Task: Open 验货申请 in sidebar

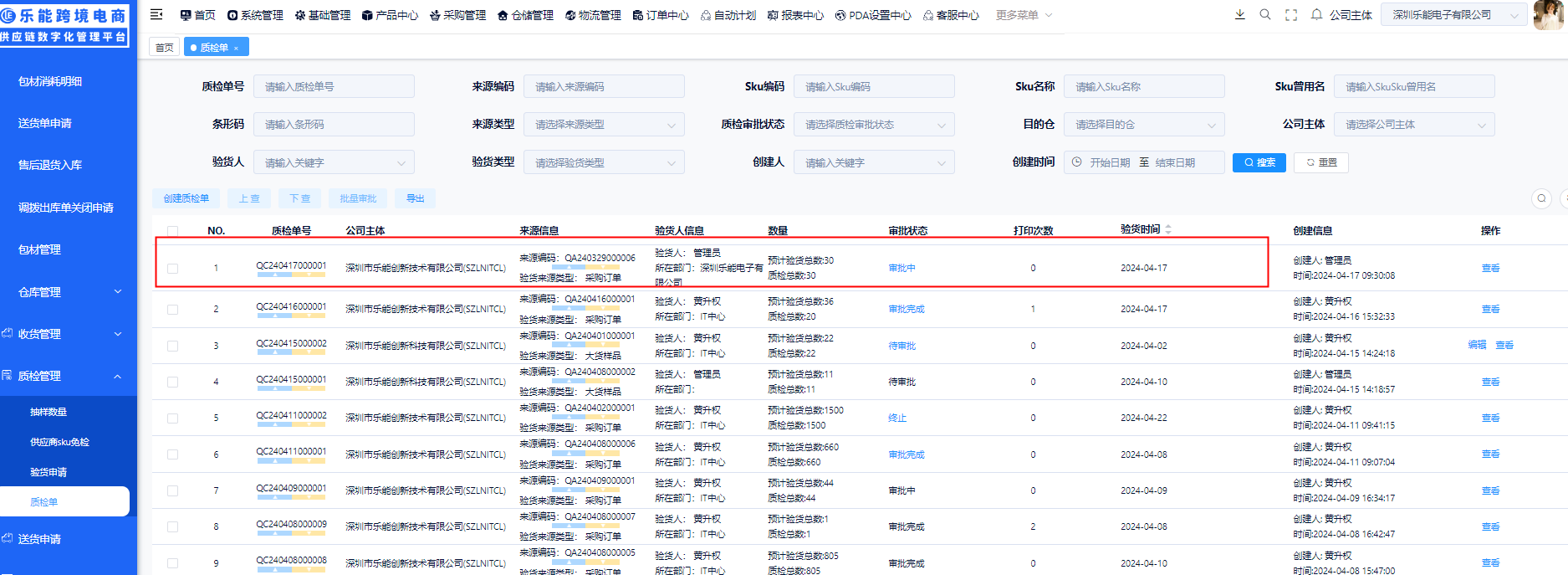Action: (x=49, y=472)
